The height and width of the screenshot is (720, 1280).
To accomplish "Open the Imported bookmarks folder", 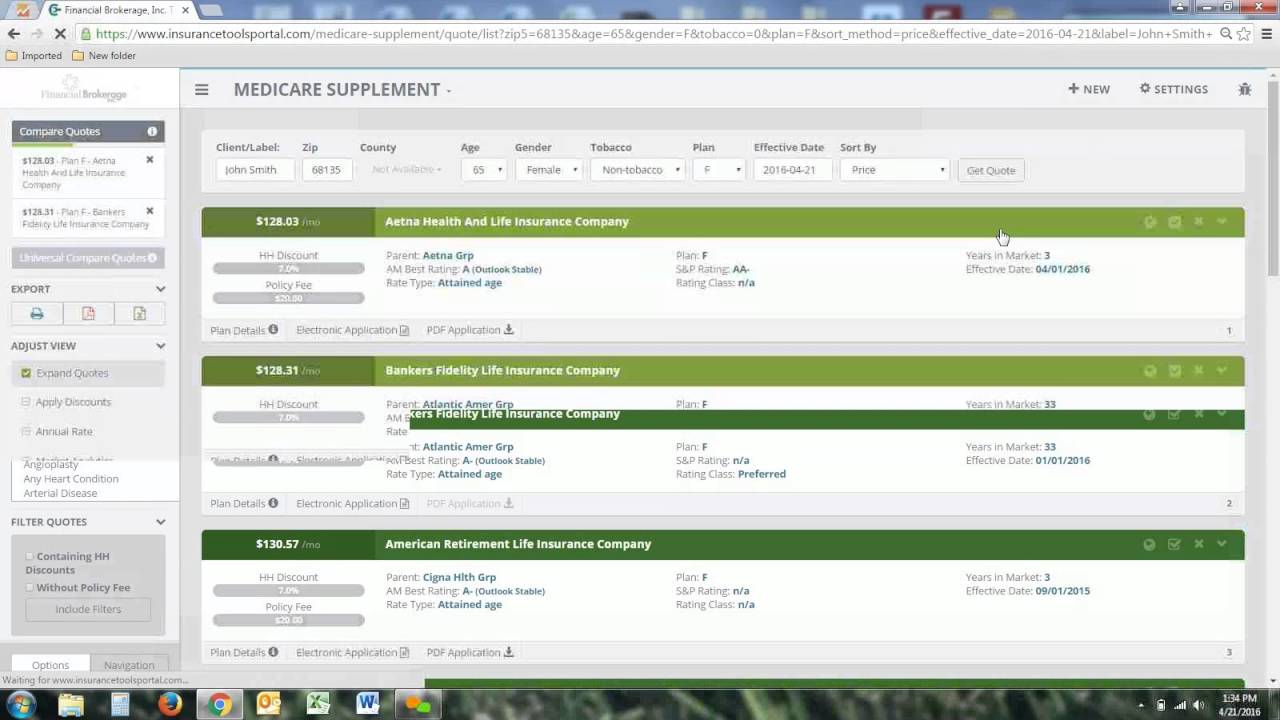I will tap(34, 56).
